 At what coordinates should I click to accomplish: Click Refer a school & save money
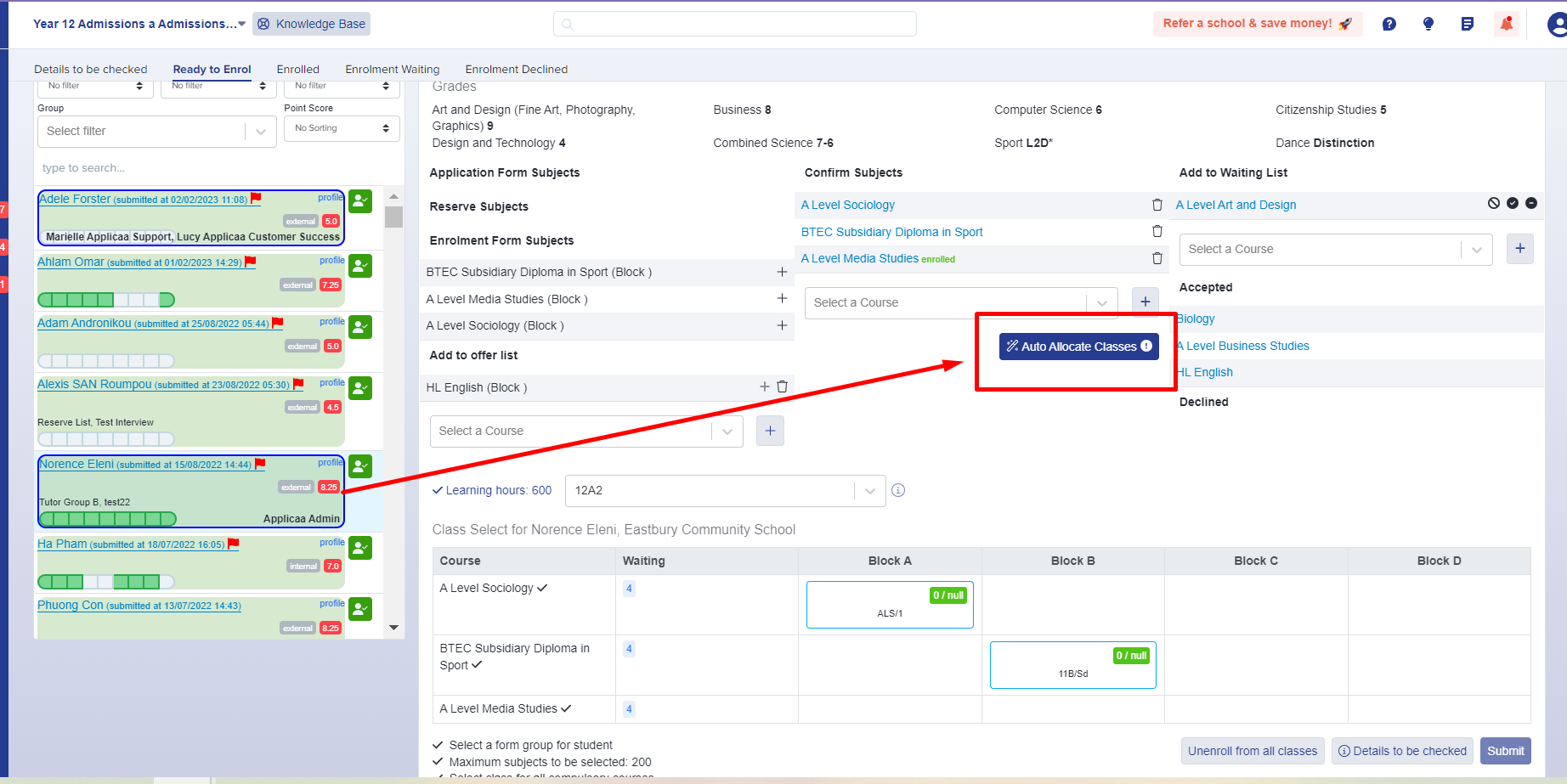click(x=1258, y=24)
